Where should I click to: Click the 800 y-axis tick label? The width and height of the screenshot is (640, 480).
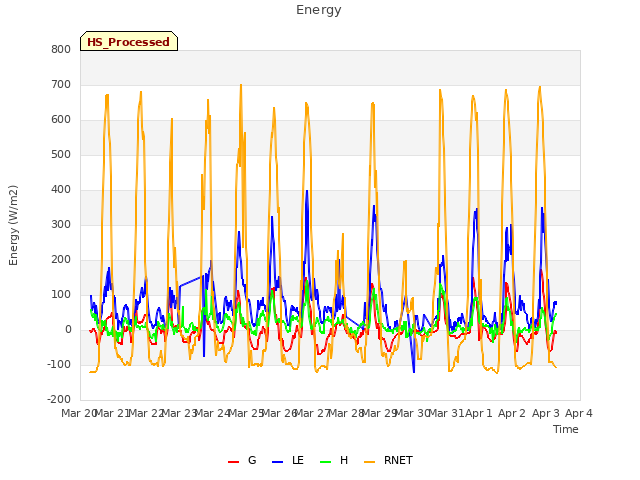point(61,49)
